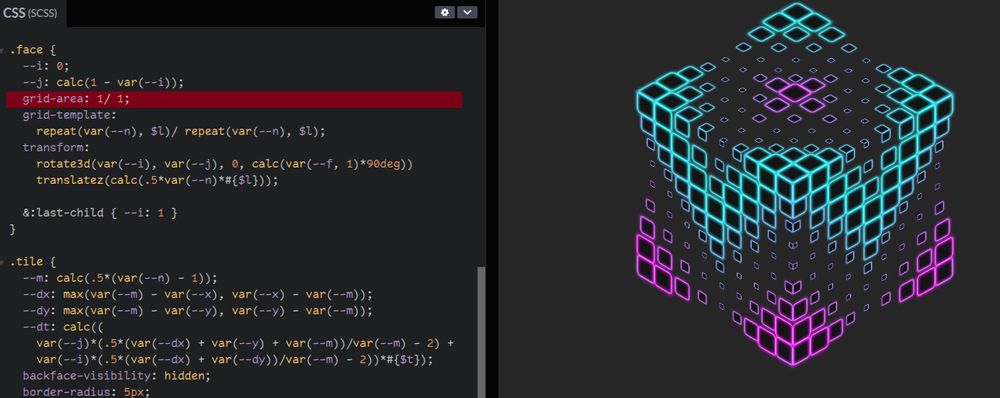The image size is (1000, 398).
Task: Place cursor on '.tile {' selector line
Action: point(33,262)
